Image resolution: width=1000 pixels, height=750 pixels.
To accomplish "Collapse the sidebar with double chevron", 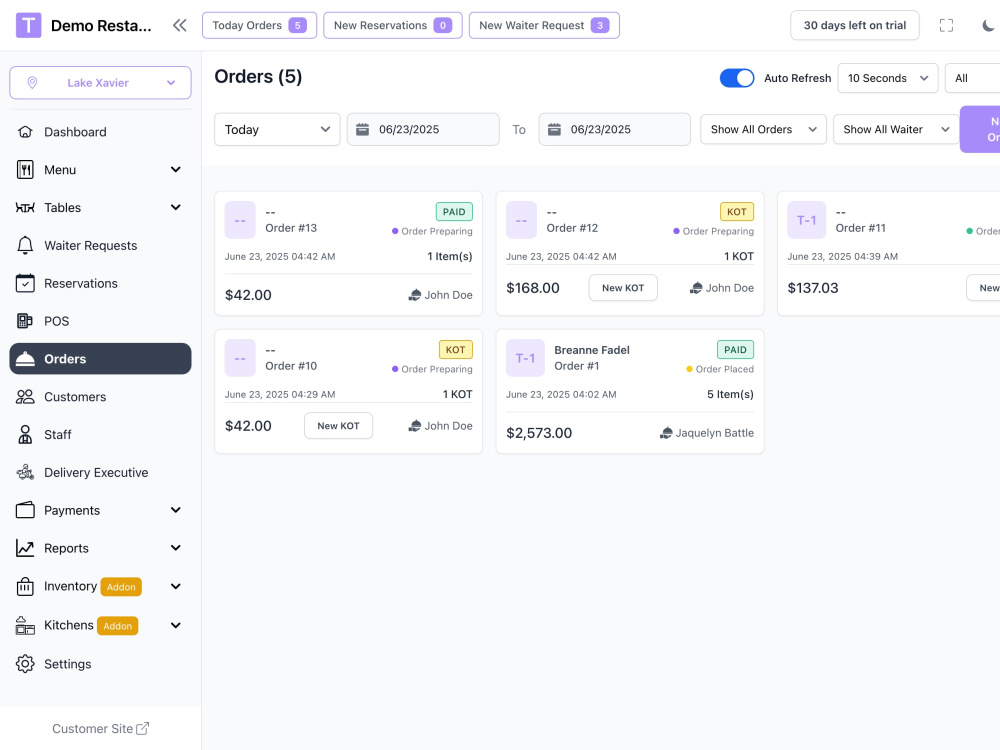I will (180, 26).
